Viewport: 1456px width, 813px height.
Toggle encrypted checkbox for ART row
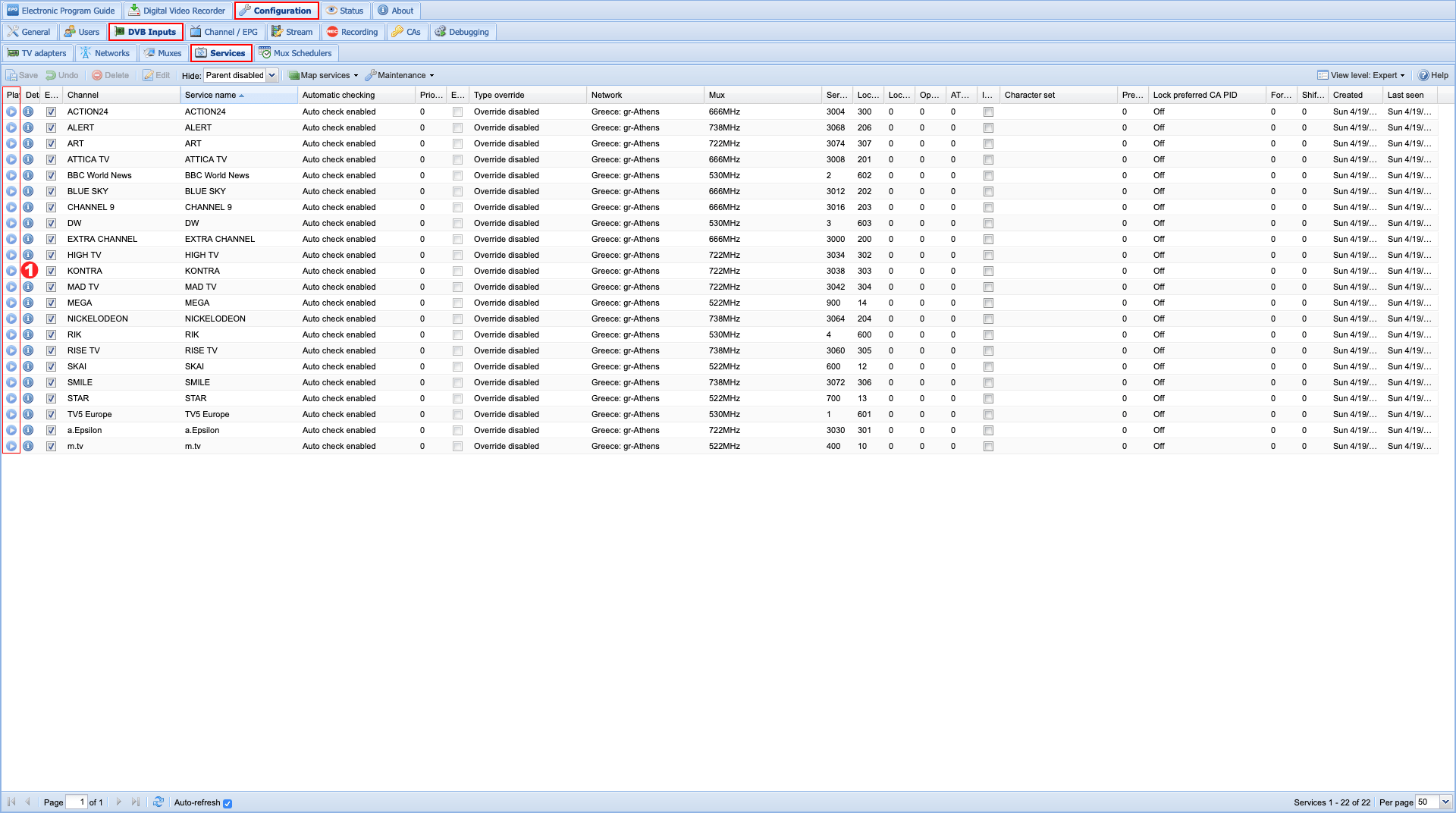457,143
